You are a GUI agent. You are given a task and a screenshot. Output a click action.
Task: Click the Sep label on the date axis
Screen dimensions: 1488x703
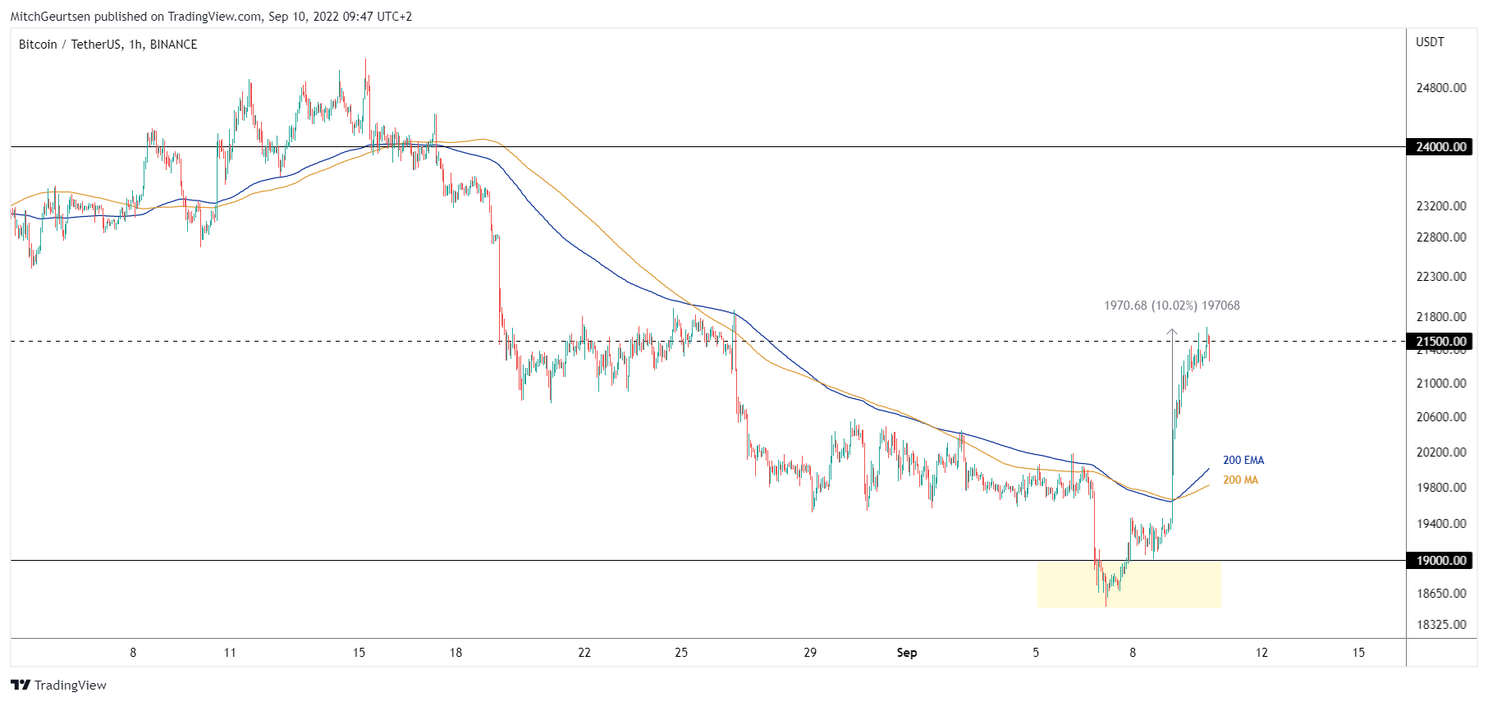[906, 652]
